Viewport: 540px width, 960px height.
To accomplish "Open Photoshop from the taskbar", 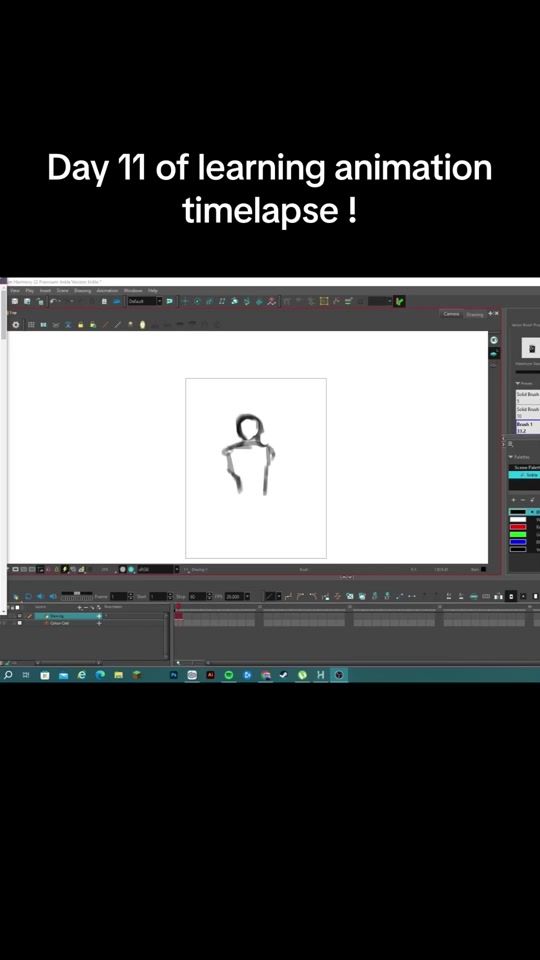I will pos(173,675).
